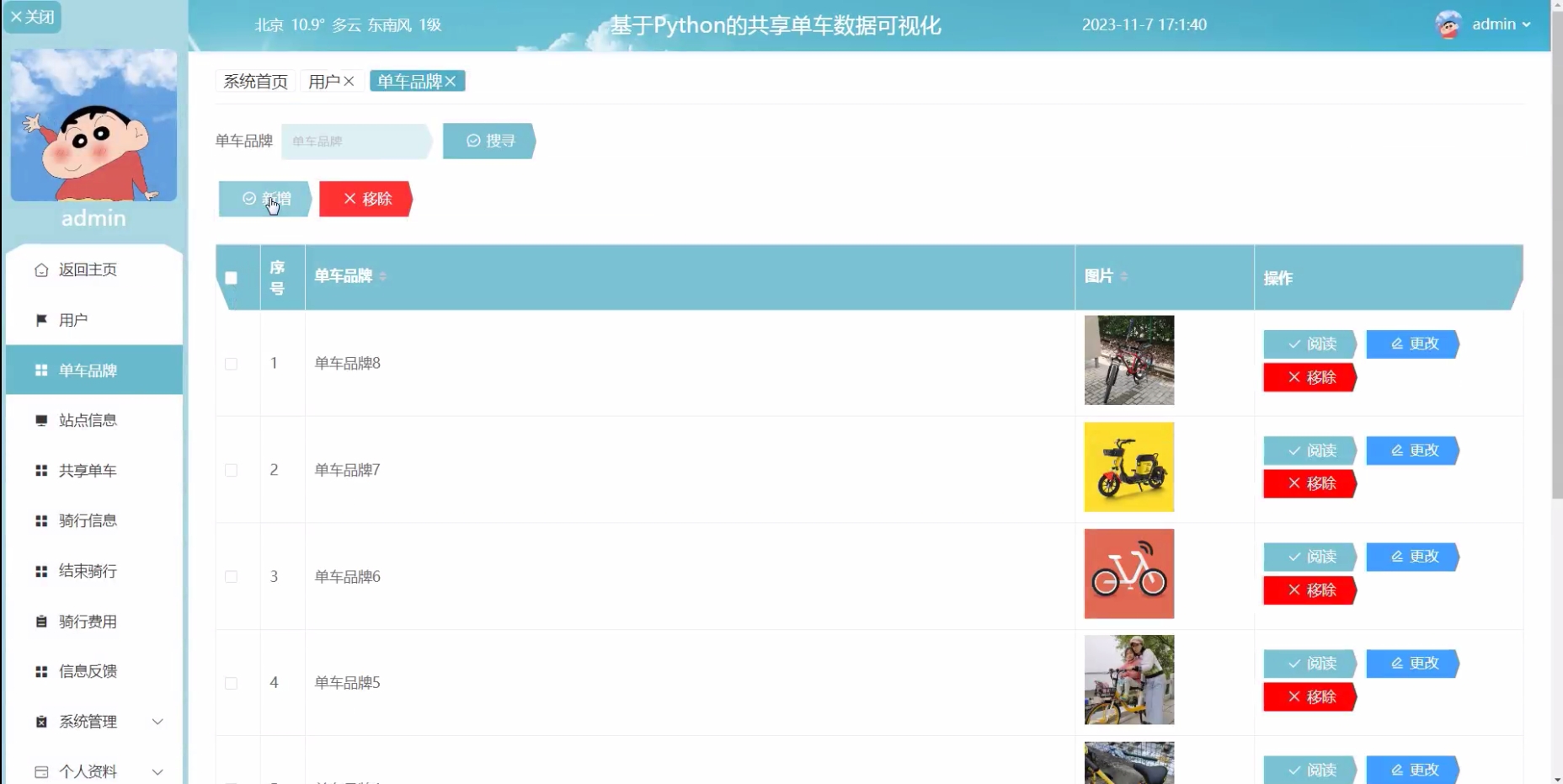Screen dimensions: 1563x784
Task: Click the 单车品牌 search input field
Action: tap(356, 141)
